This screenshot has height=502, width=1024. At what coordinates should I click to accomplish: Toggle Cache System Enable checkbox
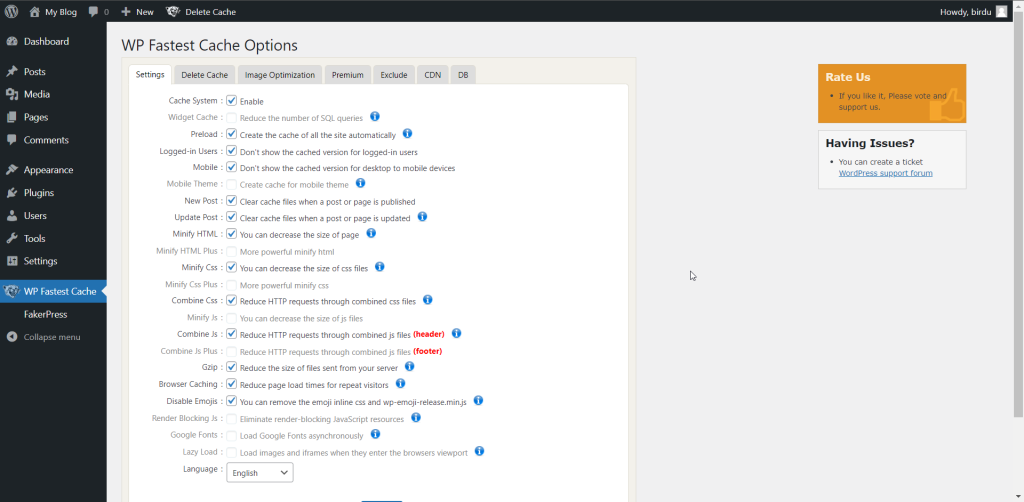click(x=231, y=101)
